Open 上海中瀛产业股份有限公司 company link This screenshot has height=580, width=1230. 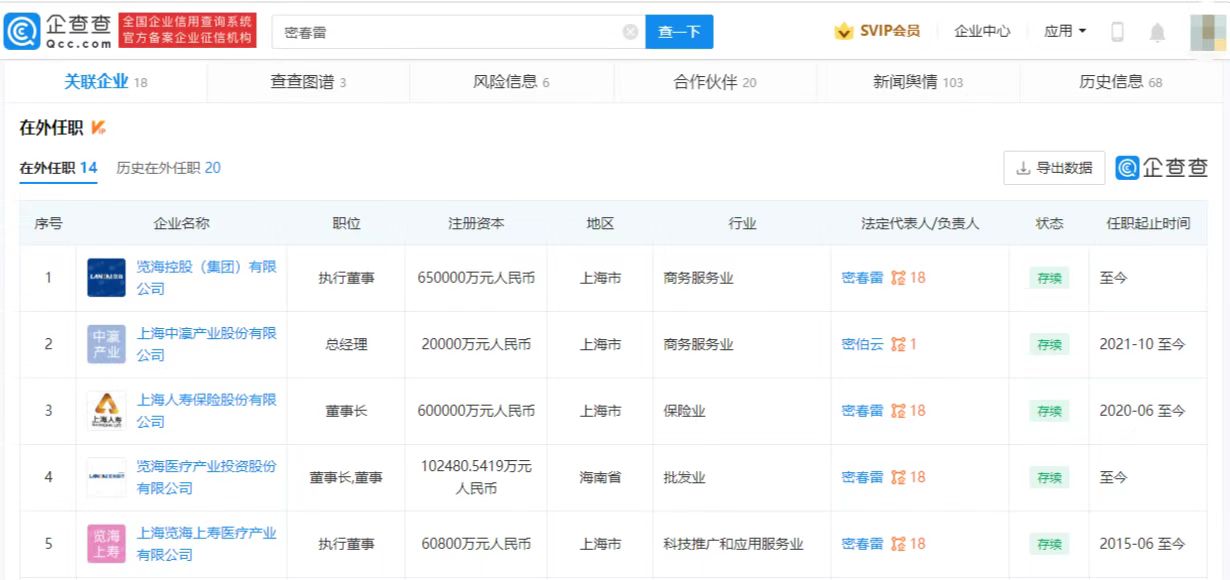pyautogui.click(x=206, y=344)
